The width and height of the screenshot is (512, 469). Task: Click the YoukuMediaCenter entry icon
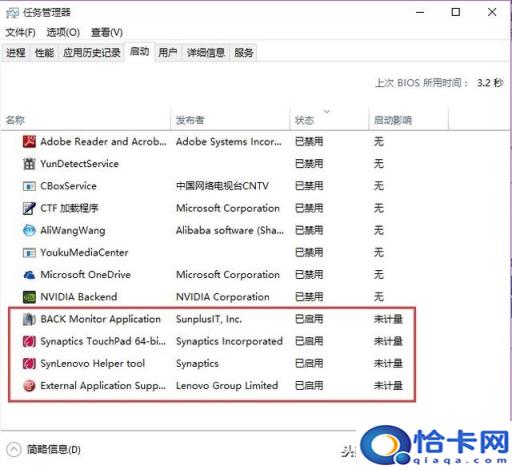coord(29,253)
